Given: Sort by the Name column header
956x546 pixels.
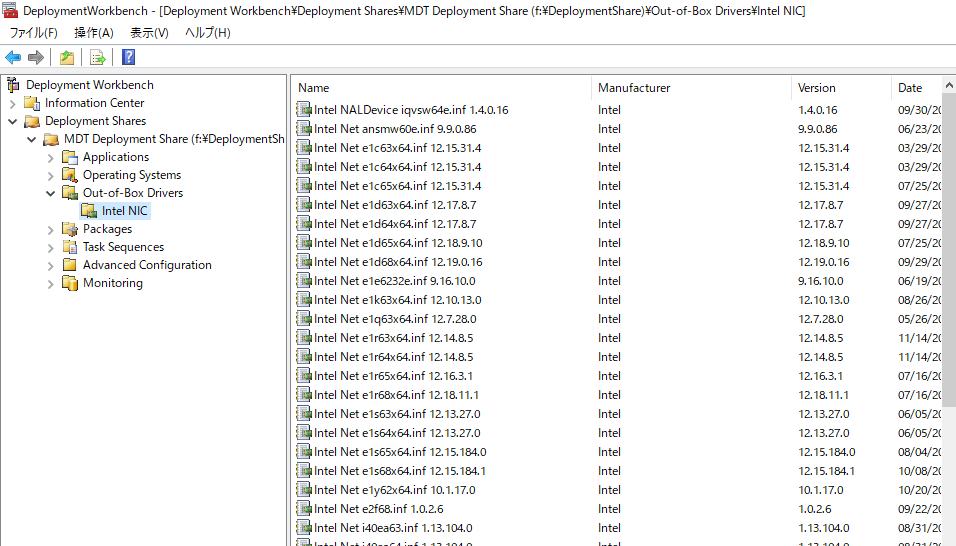Looking at the screenshot, I should (x=441, y=88).
